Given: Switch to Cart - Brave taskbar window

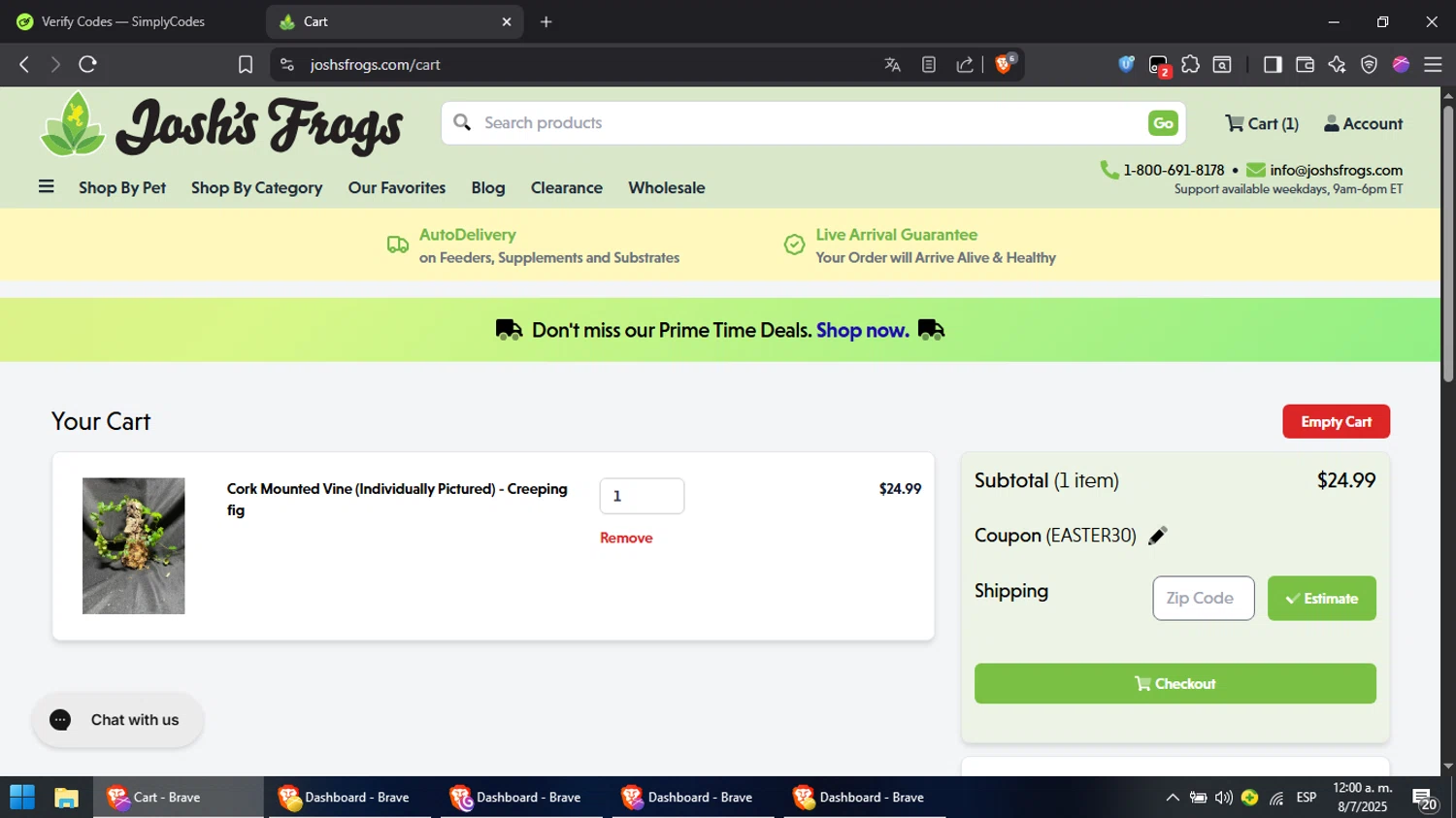Looking at the screenshot, I should point(178,798).
